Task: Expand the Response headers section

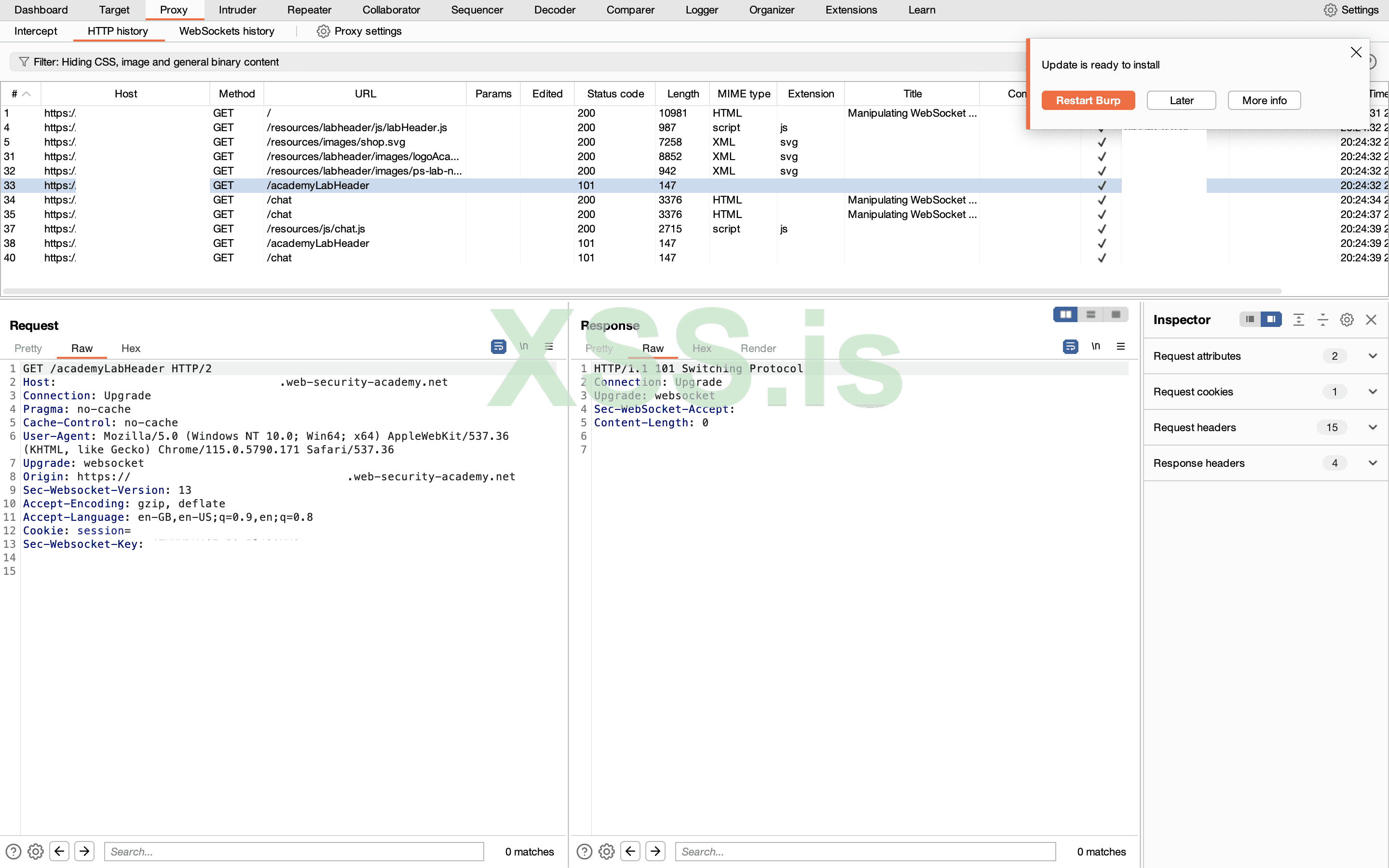Action: pyautogui.click(x=1372, y=463)
